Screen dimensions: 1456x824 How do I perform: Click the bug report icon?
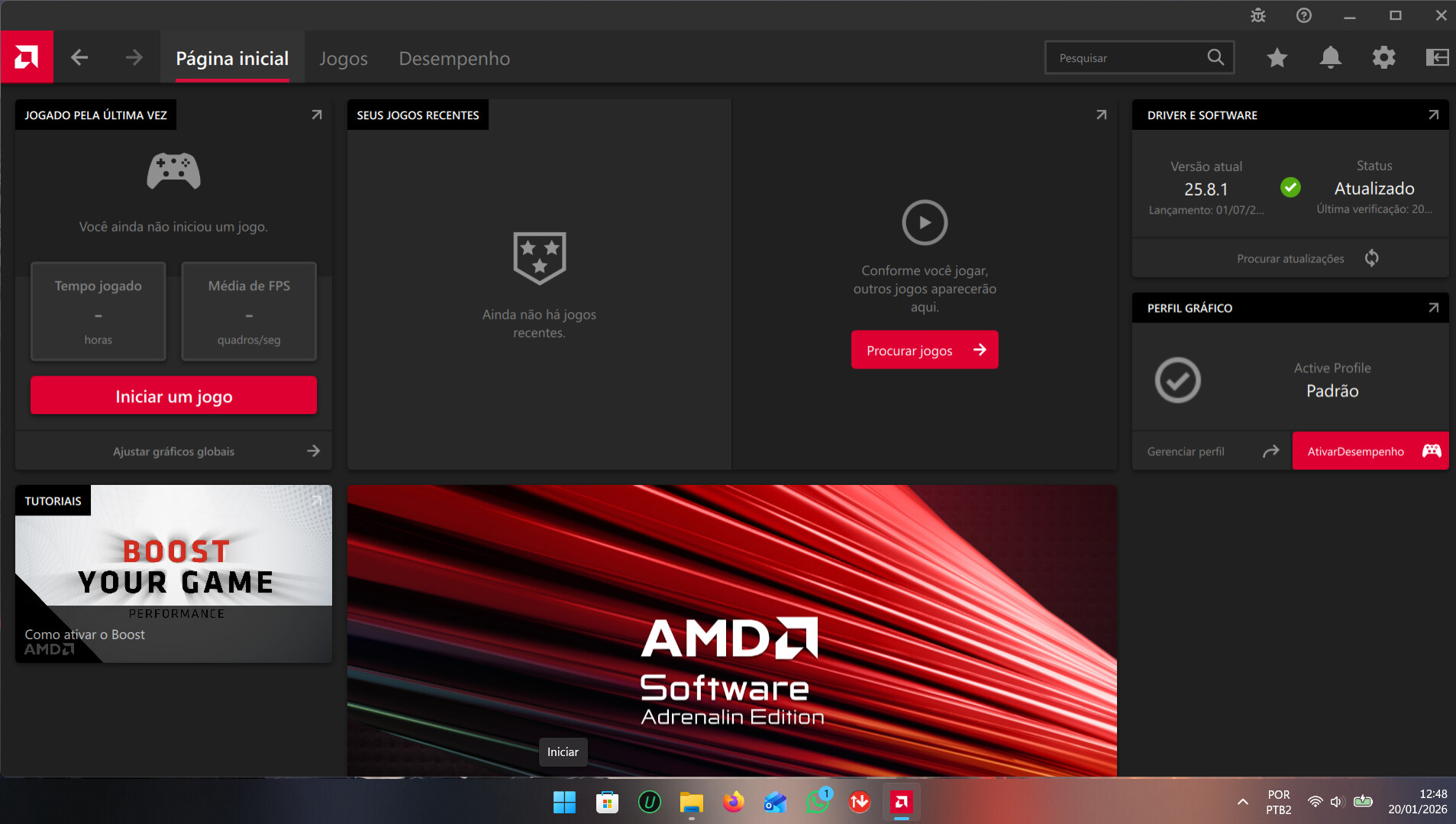pyautogui.click(x=1258, y=15)
